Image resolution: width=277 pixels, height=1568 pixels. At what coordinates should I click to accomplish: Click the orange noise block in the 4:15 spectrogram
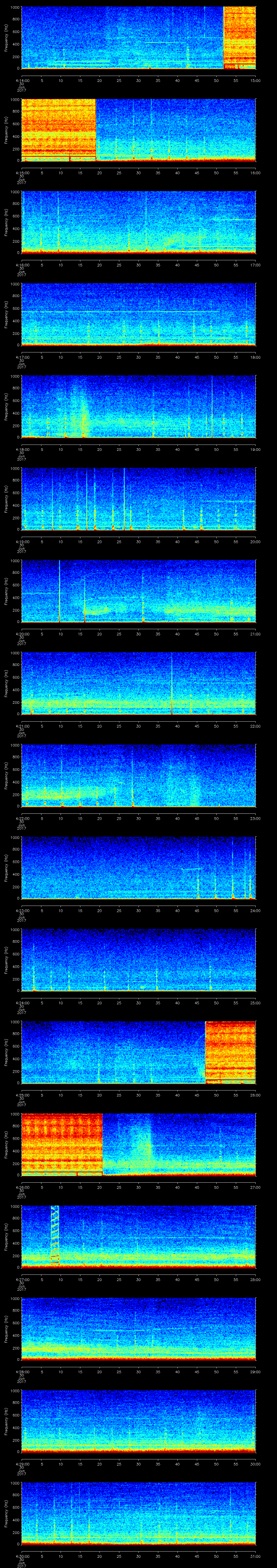pos(58,129)
